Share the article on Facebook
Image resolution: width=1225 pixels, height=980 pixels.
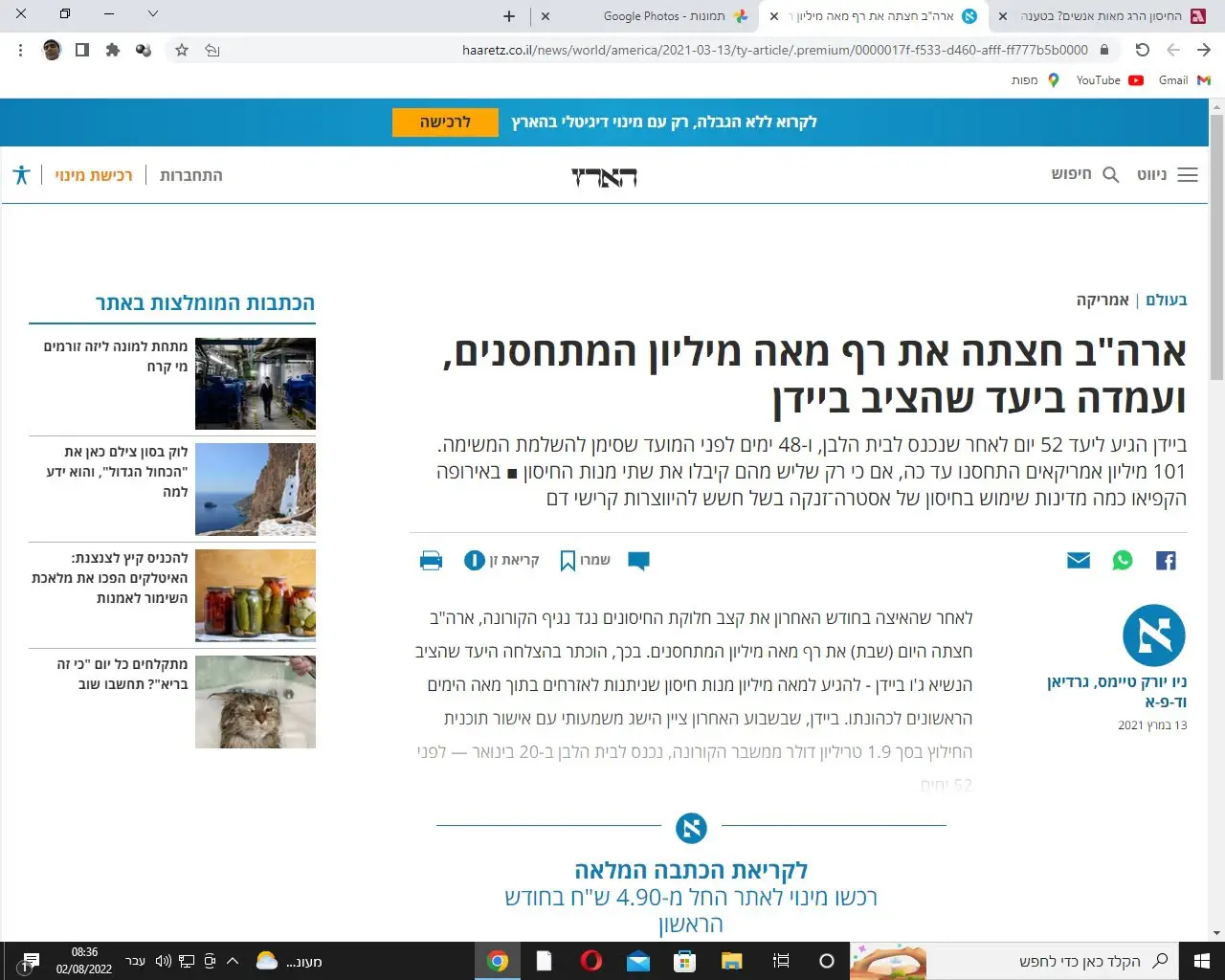pos(1165,561)
